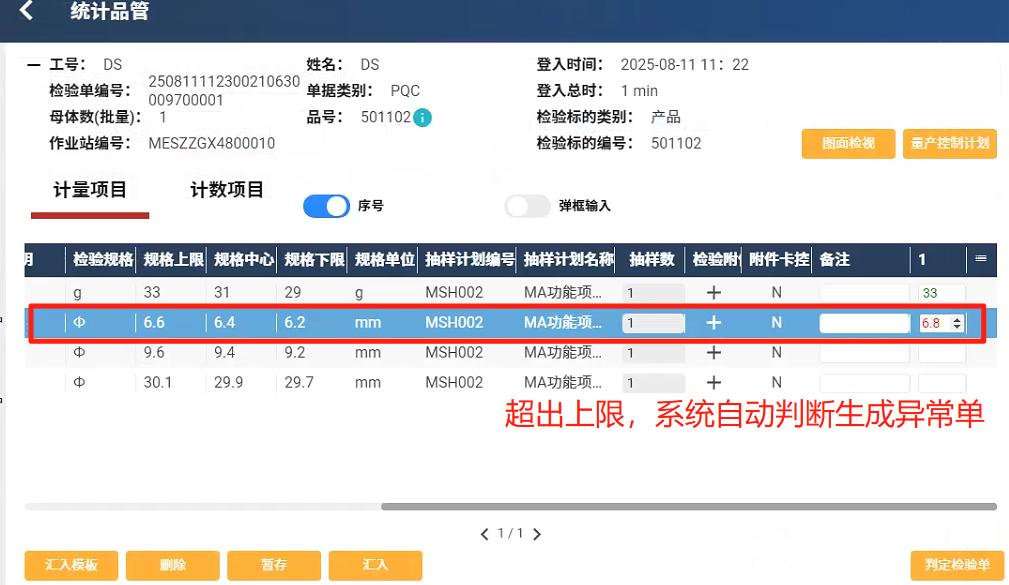Click the N cell in the 30.1 row
Viewport: 1009px width, 585px height.
(x=777, y=383)
